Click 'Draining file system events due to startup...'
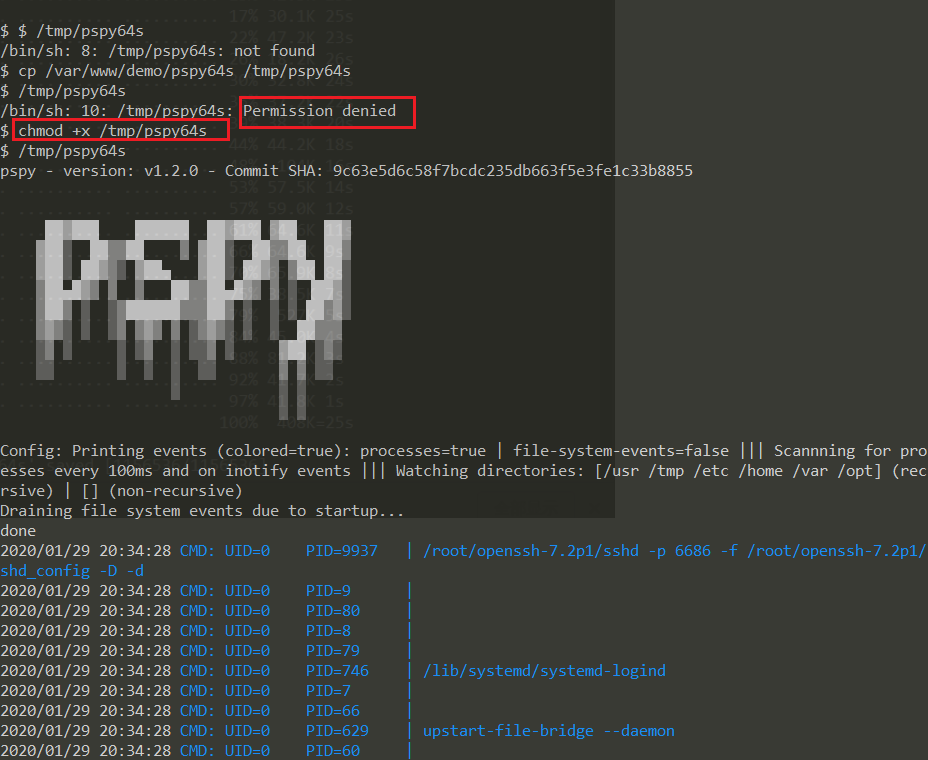The height and width of the screenshot is (760, 928). tap(202, 511)
